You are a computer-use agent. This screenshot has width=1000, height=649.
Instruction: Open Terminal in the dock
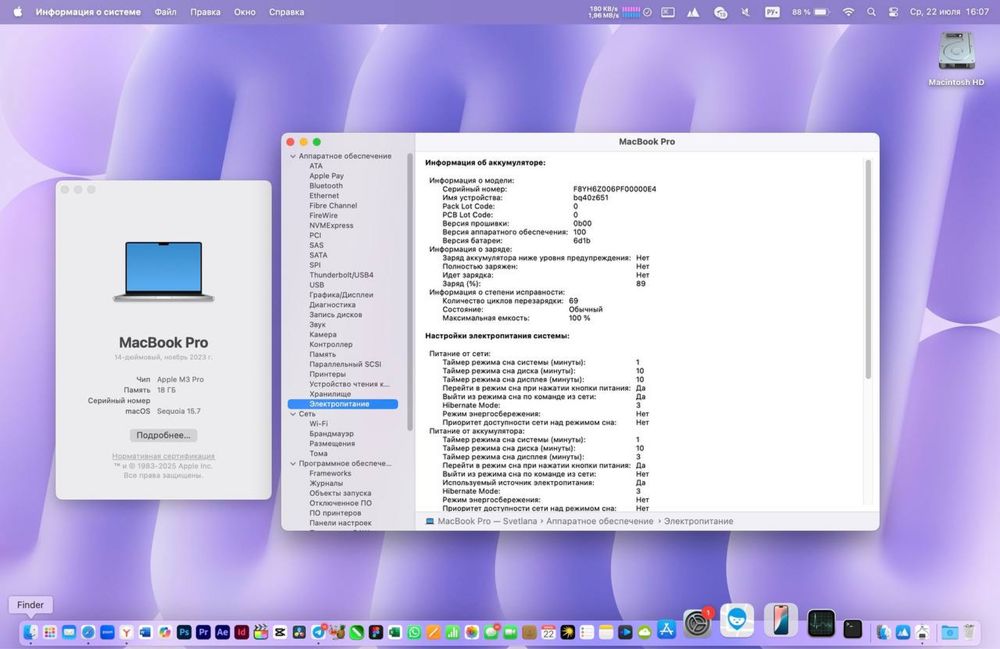(x=853, y=629)
